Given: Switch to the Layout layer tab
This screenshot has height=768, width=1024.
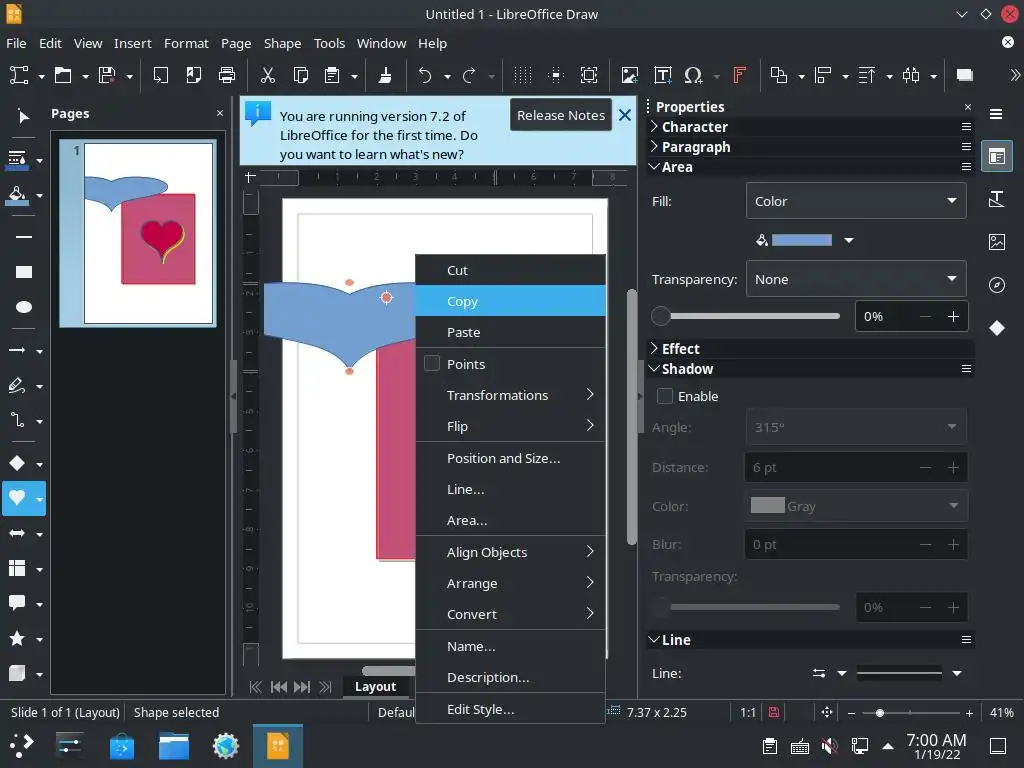Looking at the screenshot, I should (376, 686).
